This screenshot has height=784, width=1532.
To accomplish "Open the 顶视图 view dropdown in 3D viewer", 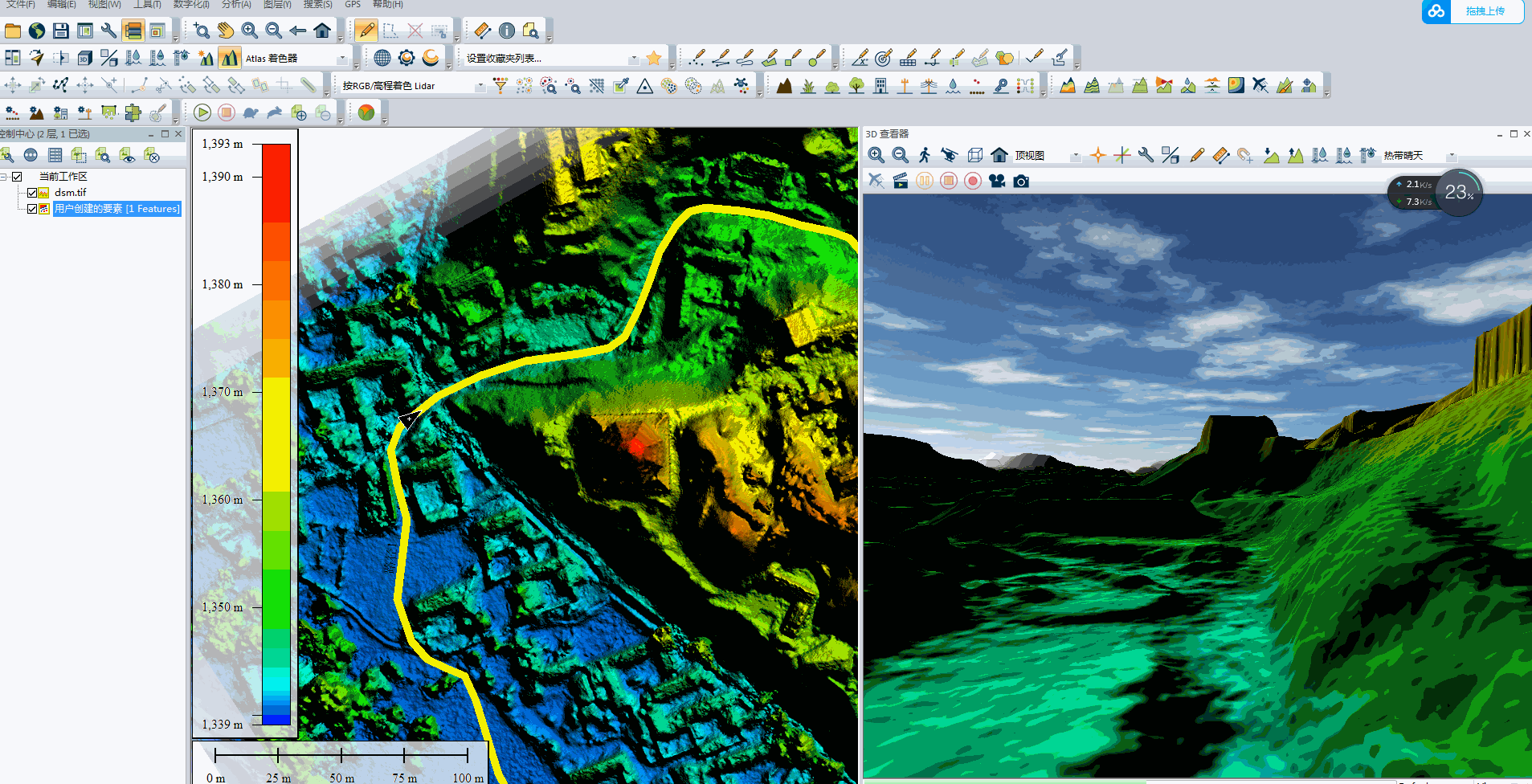I will click(x=1075, y=156).
